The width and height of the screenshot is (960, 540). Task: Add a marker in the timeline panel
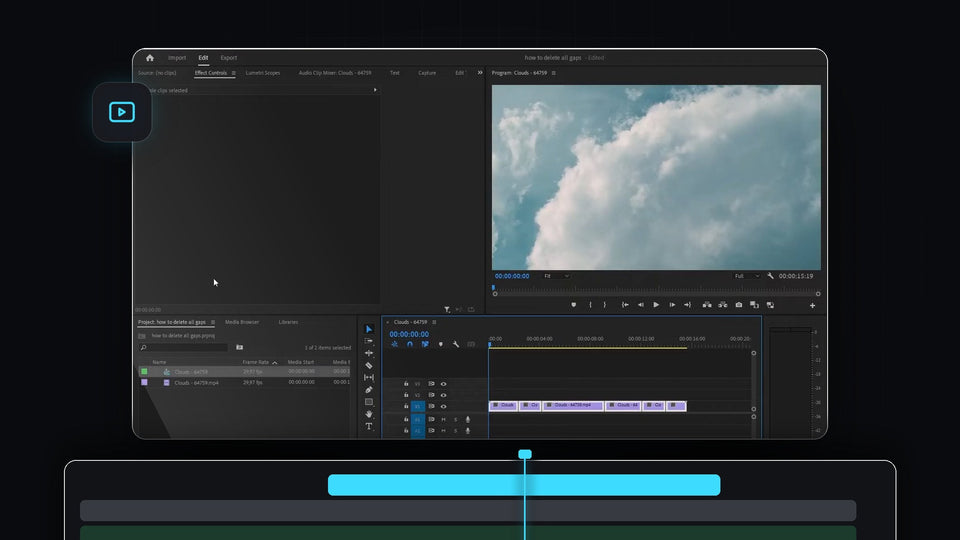point(441,344)
